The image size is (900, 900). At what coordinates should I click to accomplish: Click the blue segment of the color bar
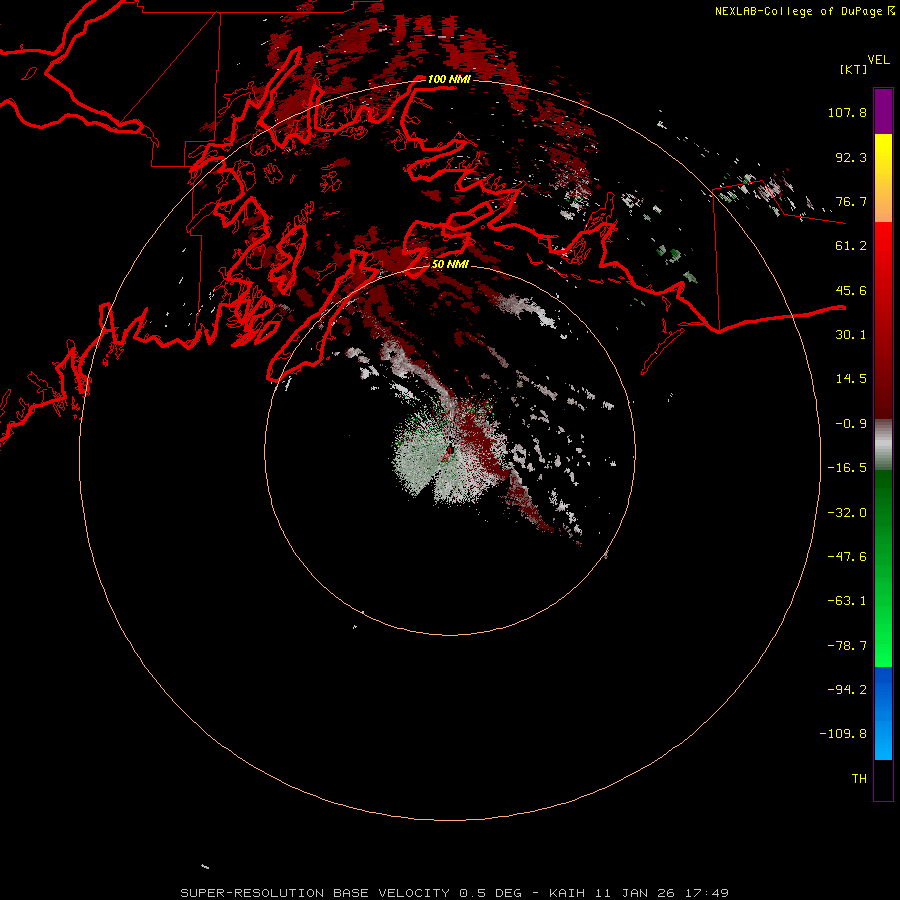tap(883, 713)
